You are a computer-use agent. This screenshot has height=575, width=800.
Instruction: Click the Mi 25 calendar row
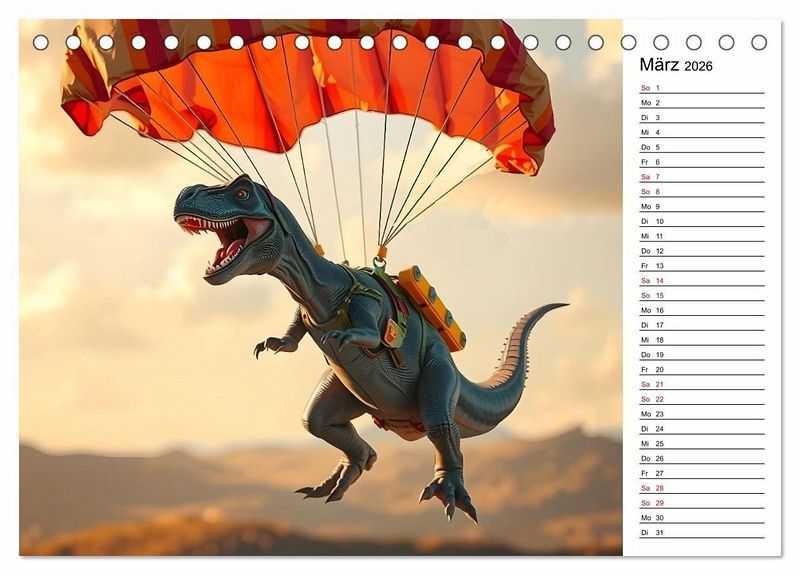click(x=701, y=443)
